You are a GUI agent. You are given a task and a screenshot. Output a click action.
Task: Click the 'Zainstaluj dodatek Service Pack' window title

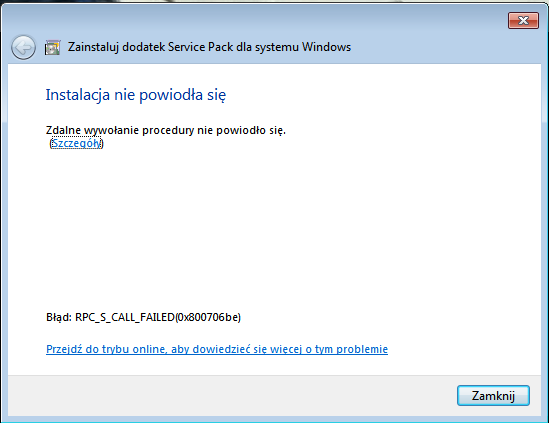(209, 47)
